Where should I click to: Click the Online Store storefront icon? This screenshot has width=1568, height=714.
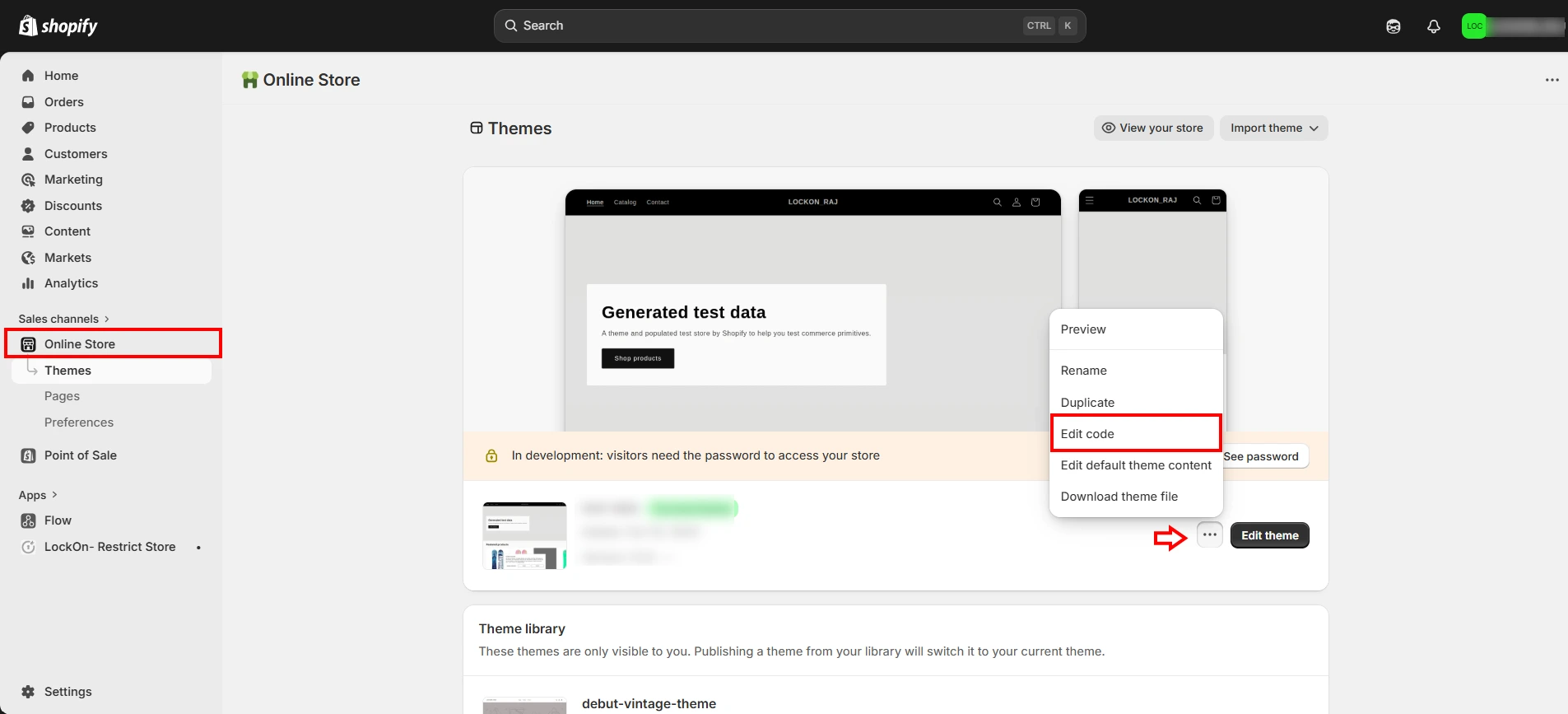pos(28,344)
